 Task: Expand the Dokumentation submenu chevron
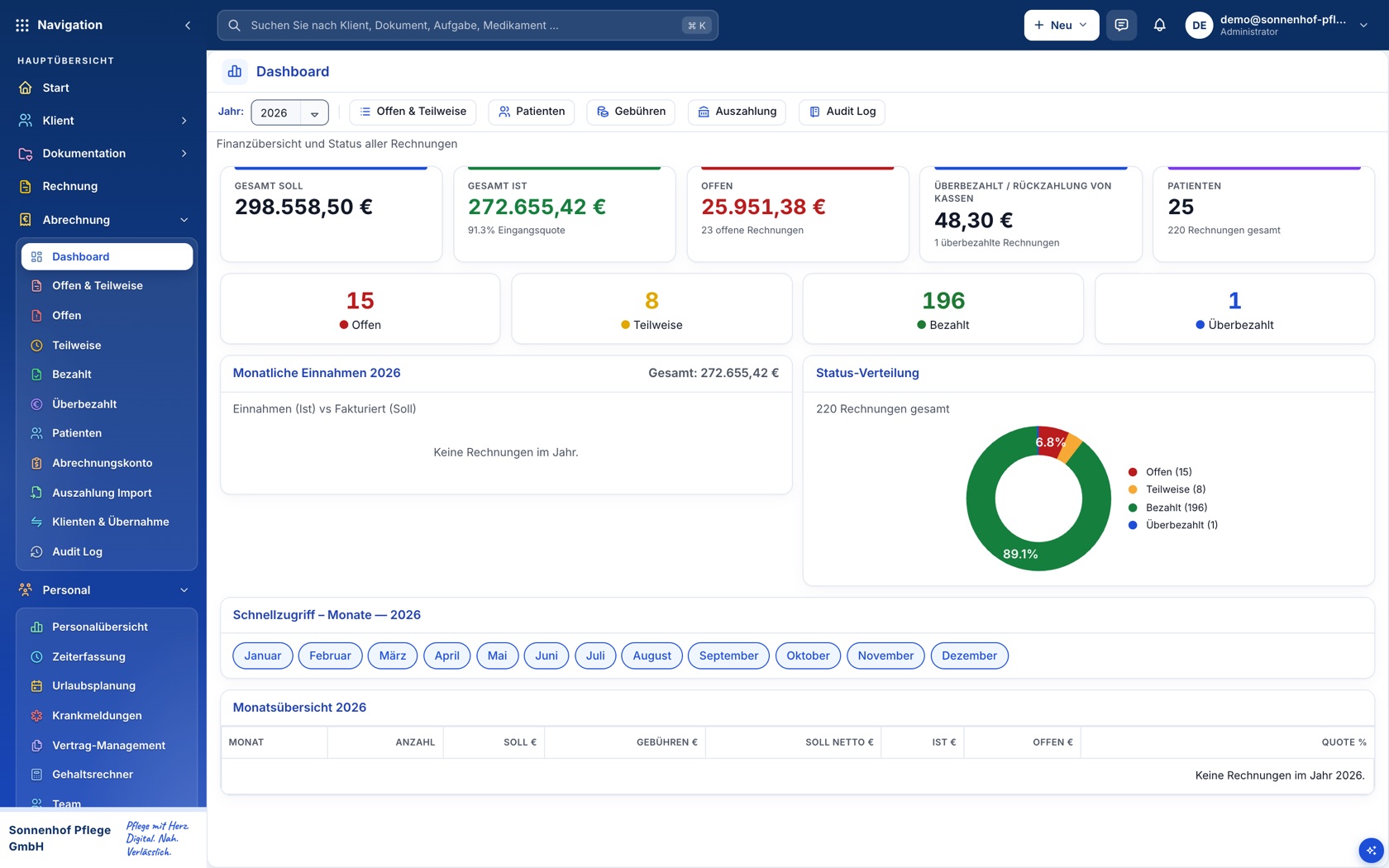(x=184, y=154)
